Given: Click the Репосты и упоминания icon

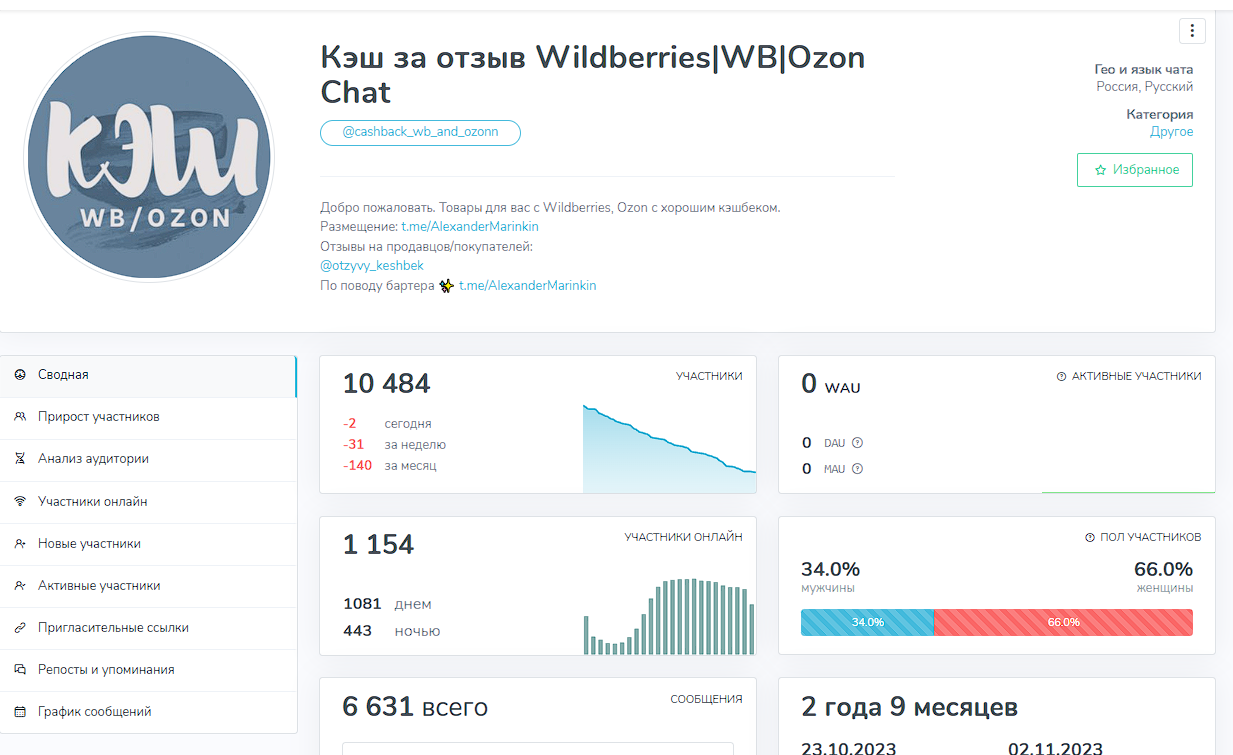Looking at the screenshot, I should [x=19, y=670].
